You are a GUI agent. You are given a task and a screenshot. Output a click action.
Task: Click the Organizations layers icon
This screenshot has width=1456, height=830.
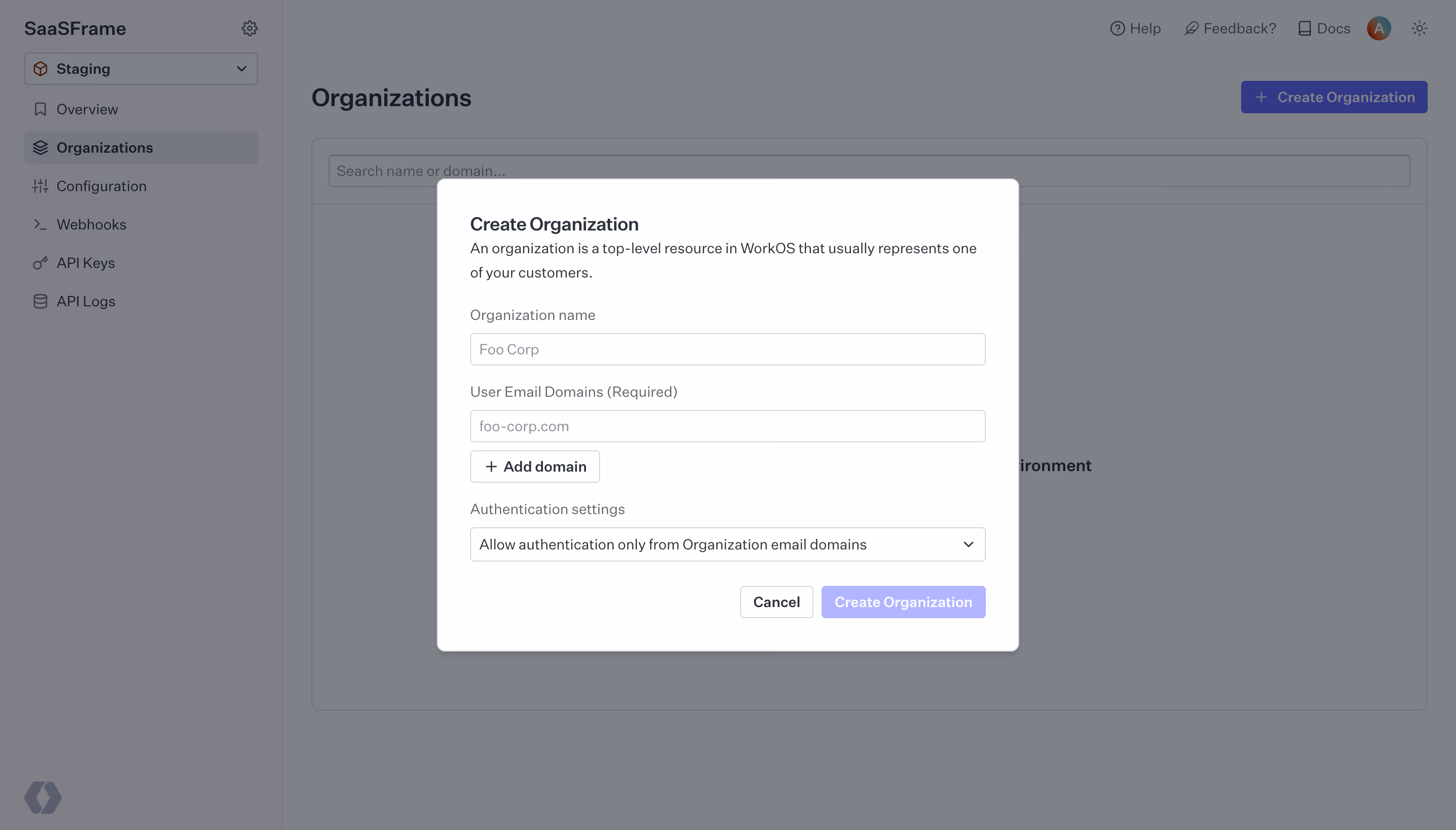[x=40, y=148]
